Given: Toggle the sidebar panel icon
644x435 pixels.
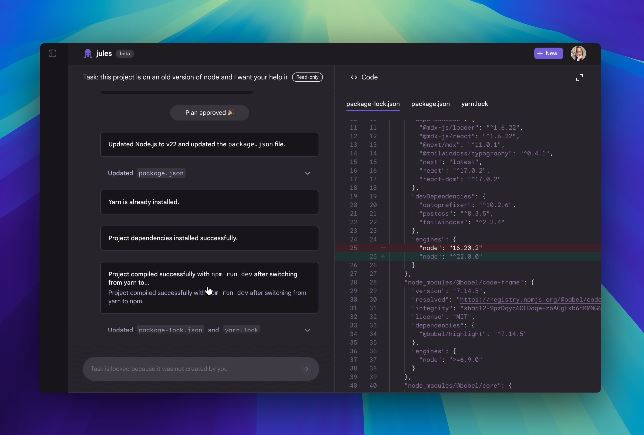Looking at the screenshot, I should (53, 53).
